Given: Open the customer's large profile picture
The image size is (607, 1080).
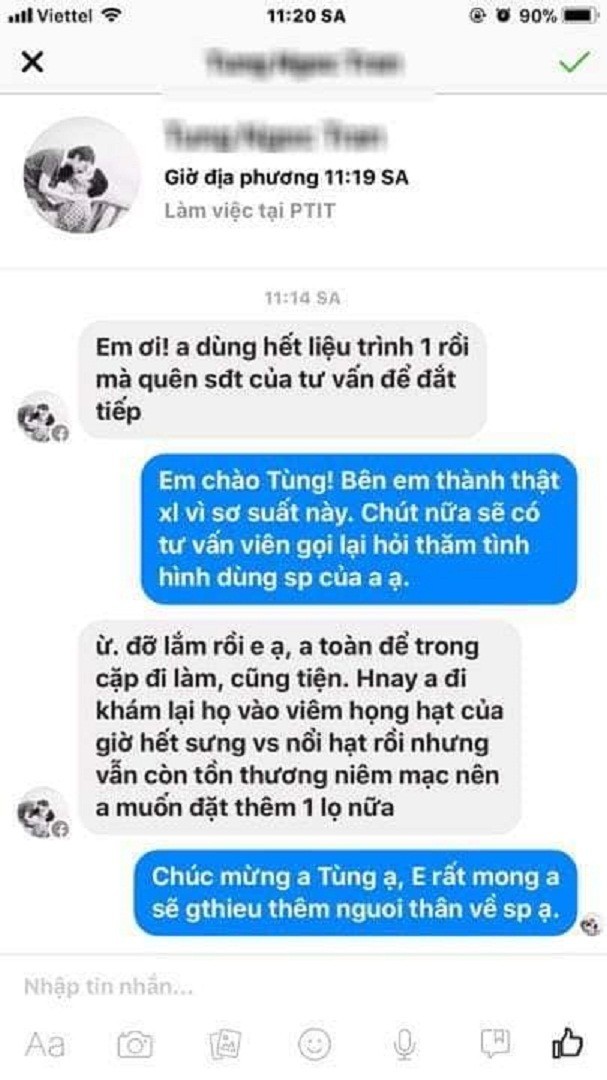Looking at the screenshot, I should pos(82,176).
